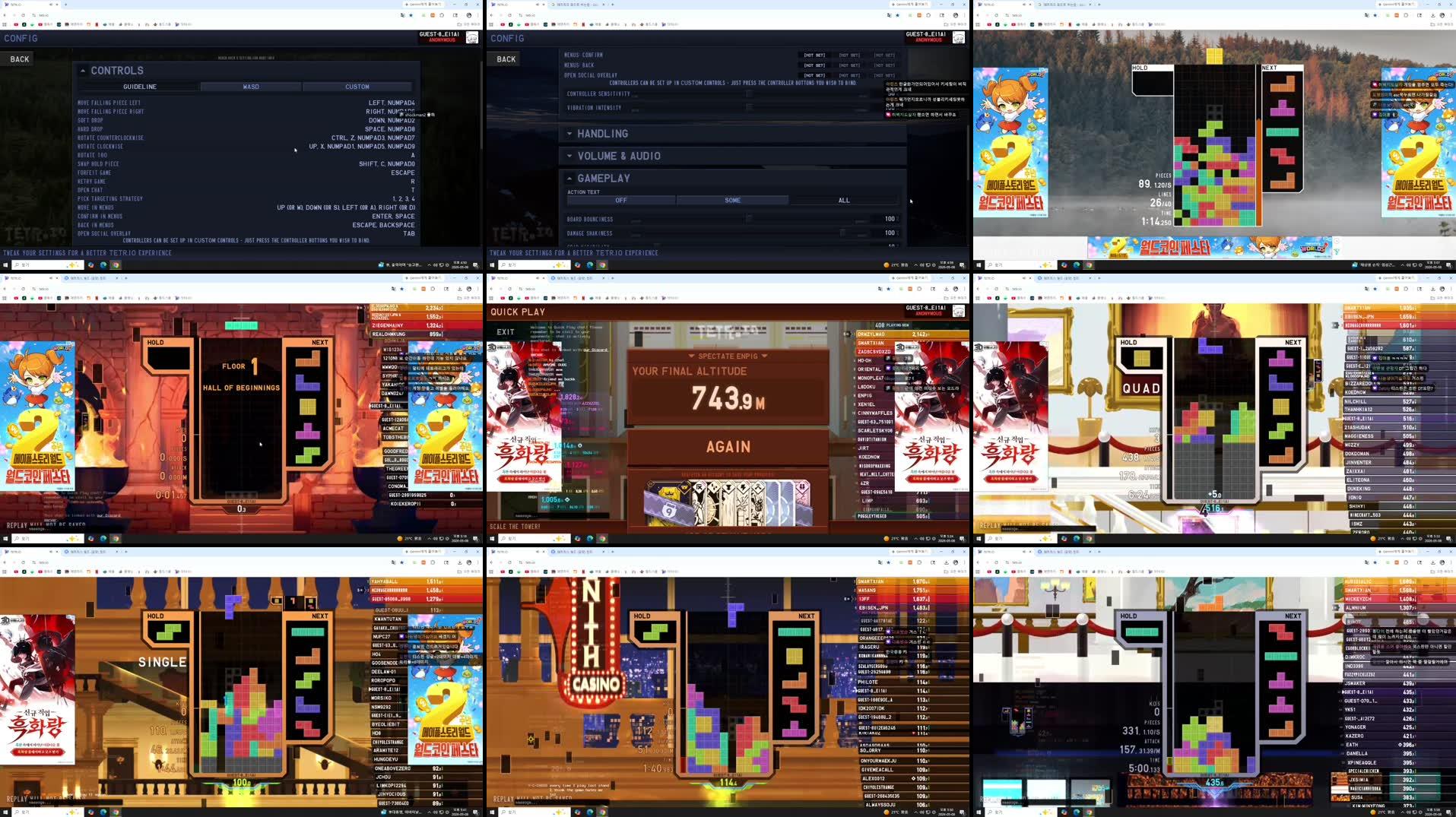
Task: Reload page in Controls frame browser
Action: point(24,14)
